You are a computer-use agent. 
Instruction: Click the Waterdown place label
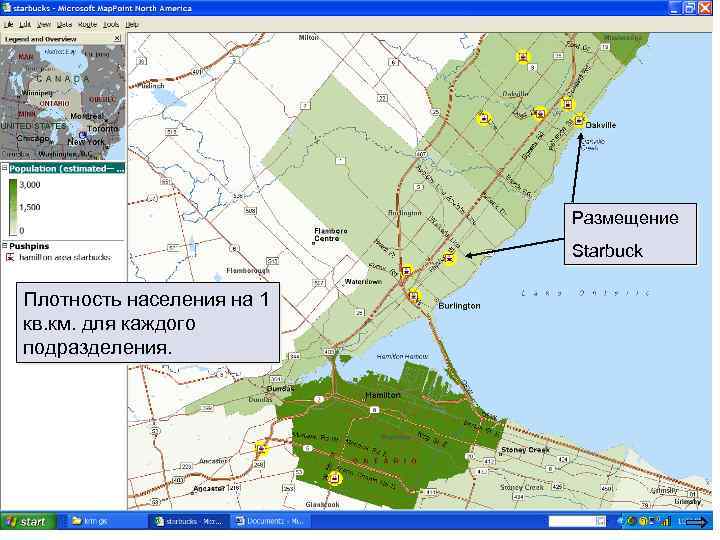point(363,281)
